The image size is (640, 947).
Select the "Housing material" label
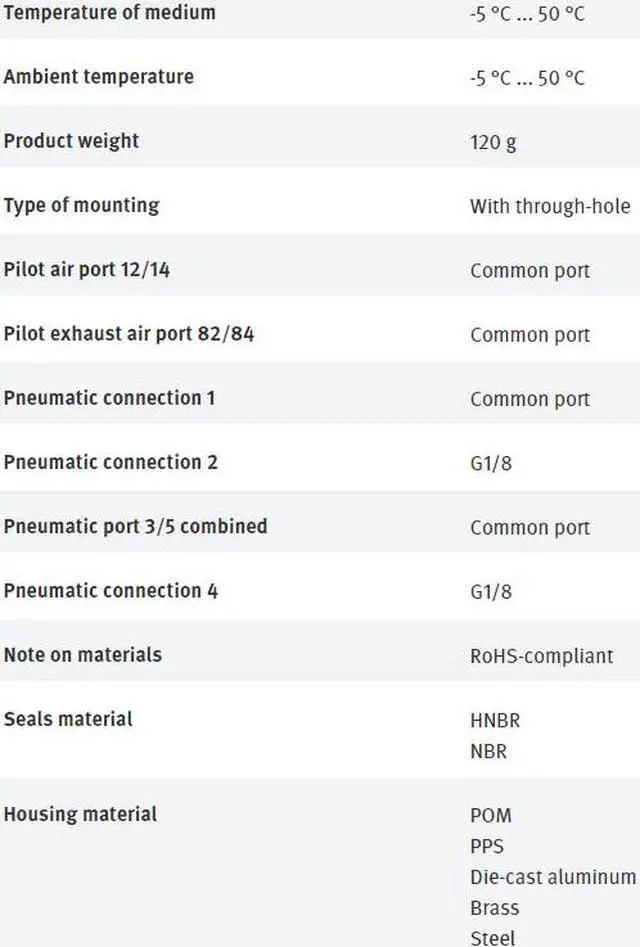tap(80, 814)
